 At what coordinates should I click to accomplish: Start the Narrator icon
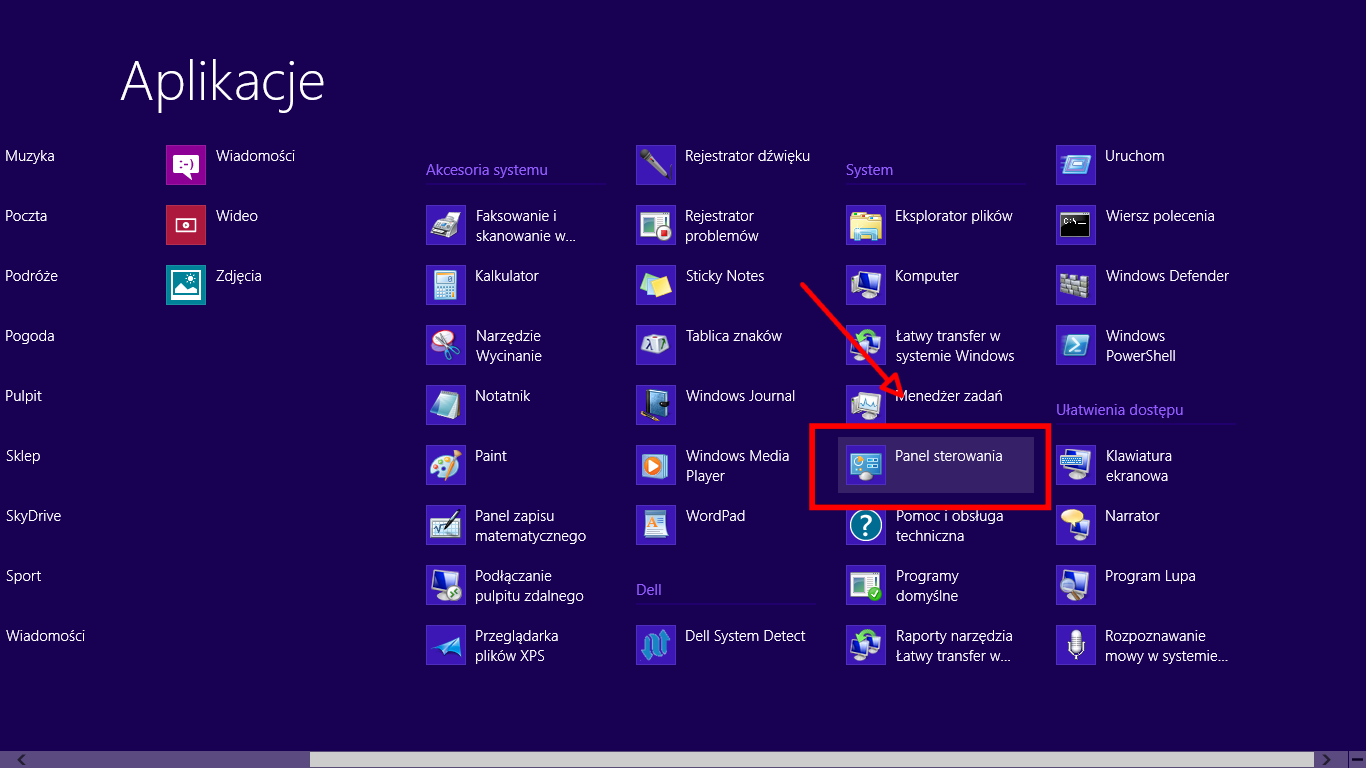(x=1076, y=525)
